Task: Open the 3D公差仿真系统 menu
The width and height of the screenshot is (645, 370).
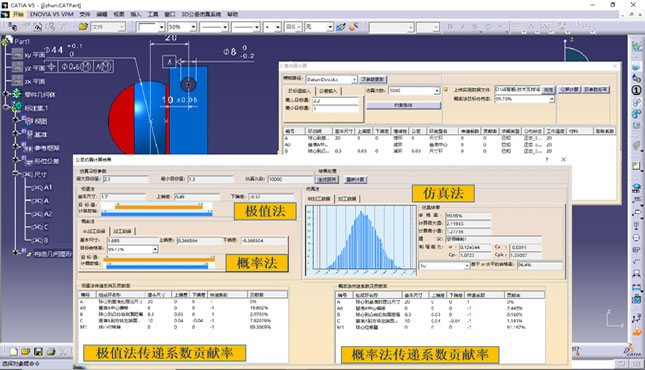Action: tap(201, 14)
